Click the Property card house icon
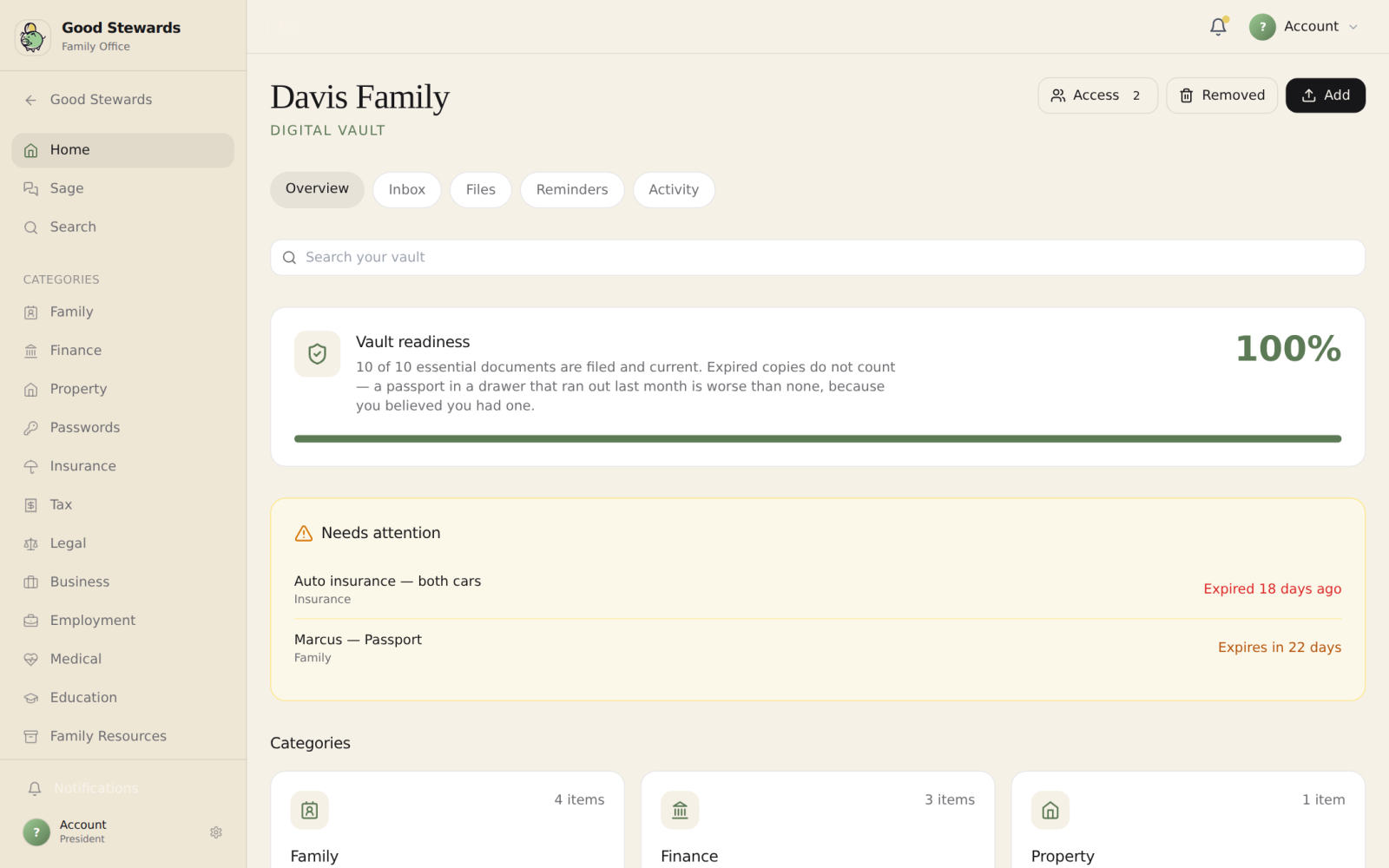 click(1050, 810)
